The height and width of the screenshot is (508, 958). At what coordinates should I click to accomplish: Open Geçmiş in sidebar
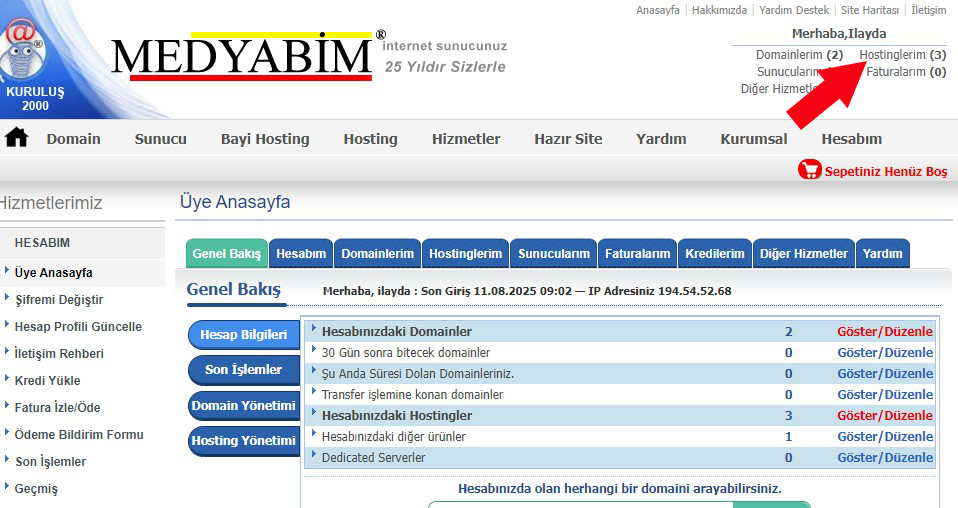[36, 488]
